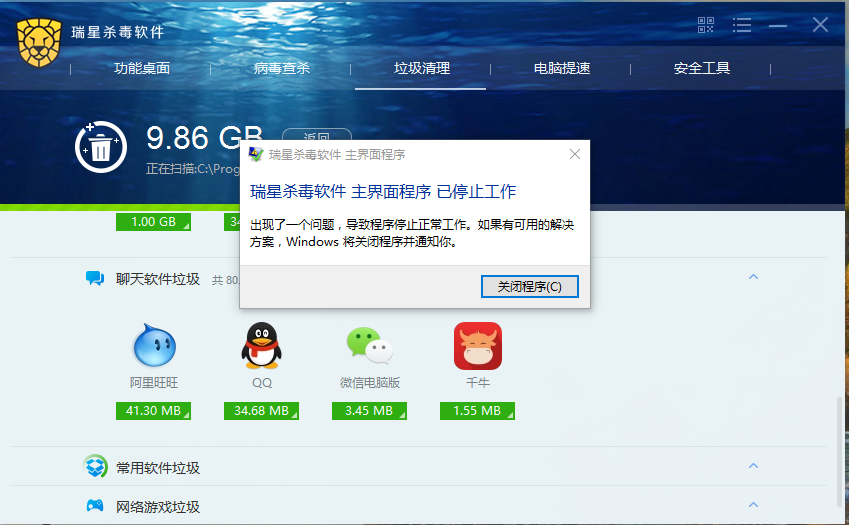Image resolution: width=849 pixels, height=525 pixels.
Task: Select the AliWangwang (阿里旺旺) icon
Action: click(x=154, y=345)
